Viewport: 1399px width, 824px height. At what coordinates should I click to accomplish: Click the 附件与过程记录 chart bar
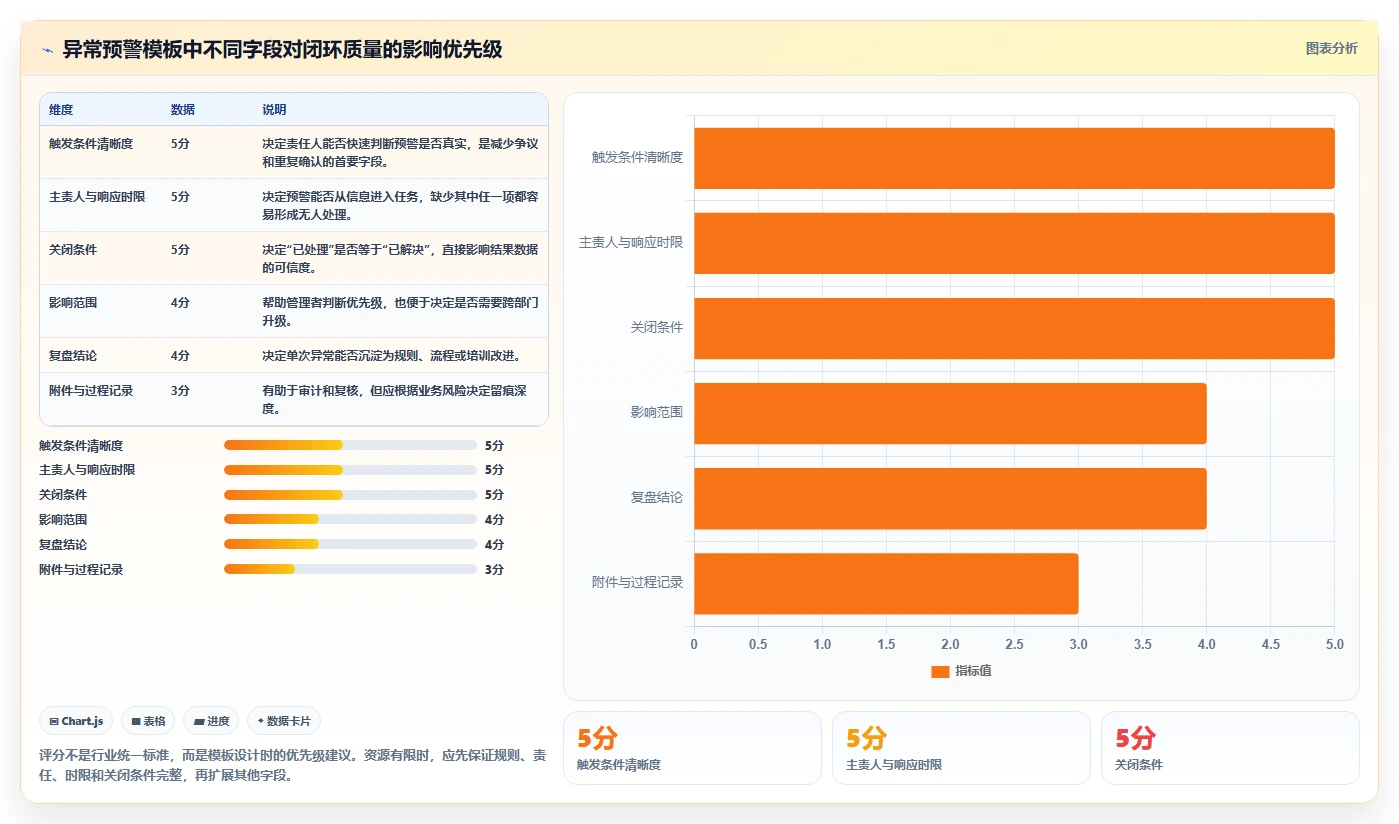click(x=886, y=583)
